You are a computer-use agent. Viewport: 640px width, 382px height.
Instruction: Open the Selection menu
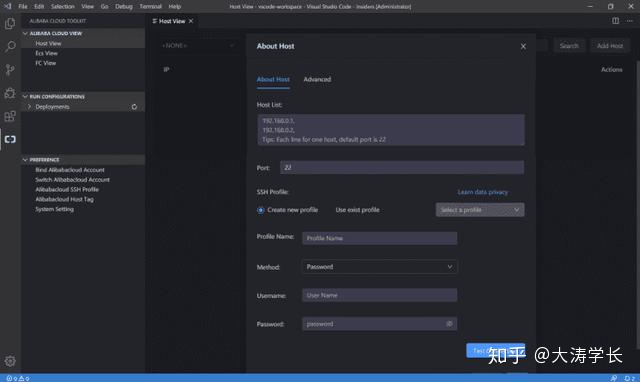point(63,7)
